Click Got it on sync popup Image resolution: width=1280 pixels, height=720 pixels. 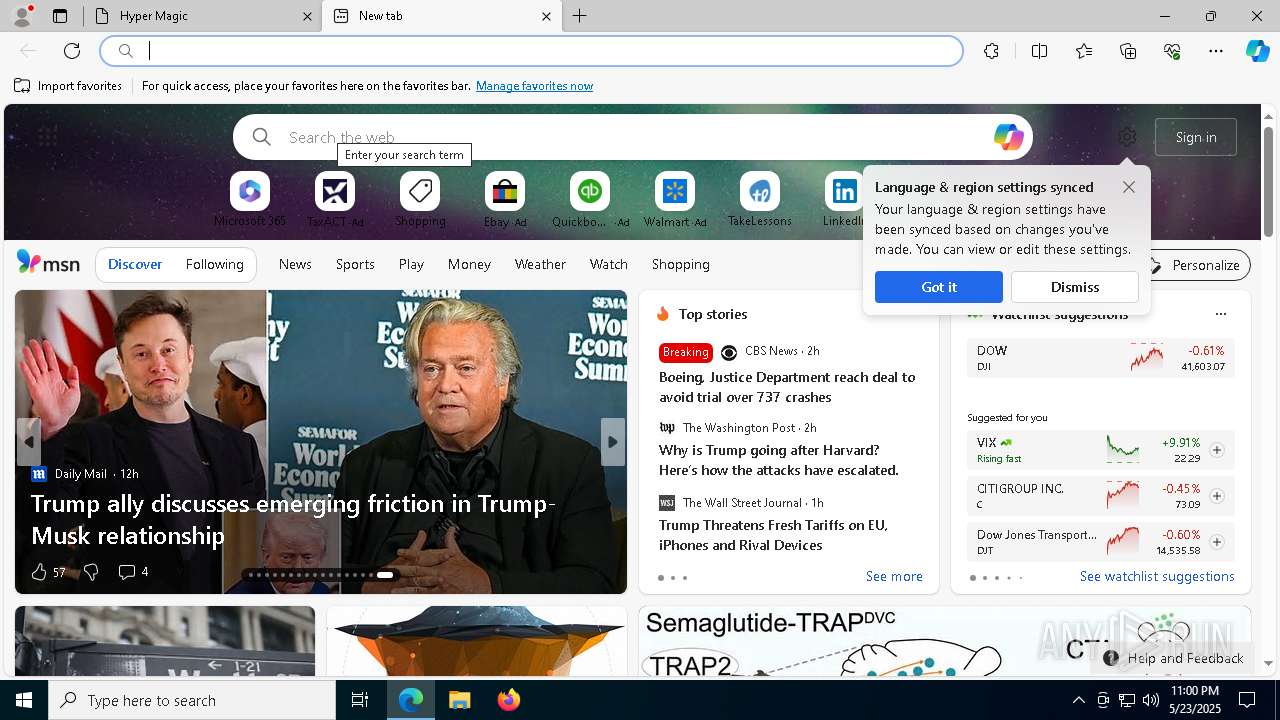pos(939,287)
